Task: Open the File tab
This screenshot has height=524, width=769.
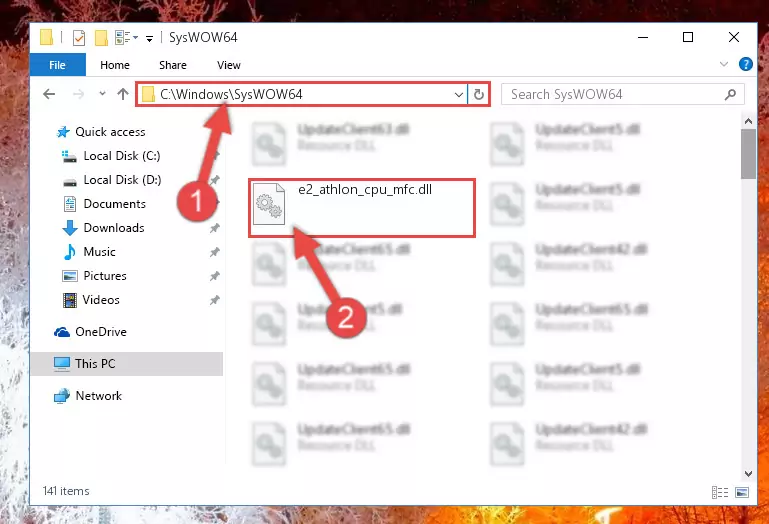Action: pyautogui.click(x=57, y=65)
